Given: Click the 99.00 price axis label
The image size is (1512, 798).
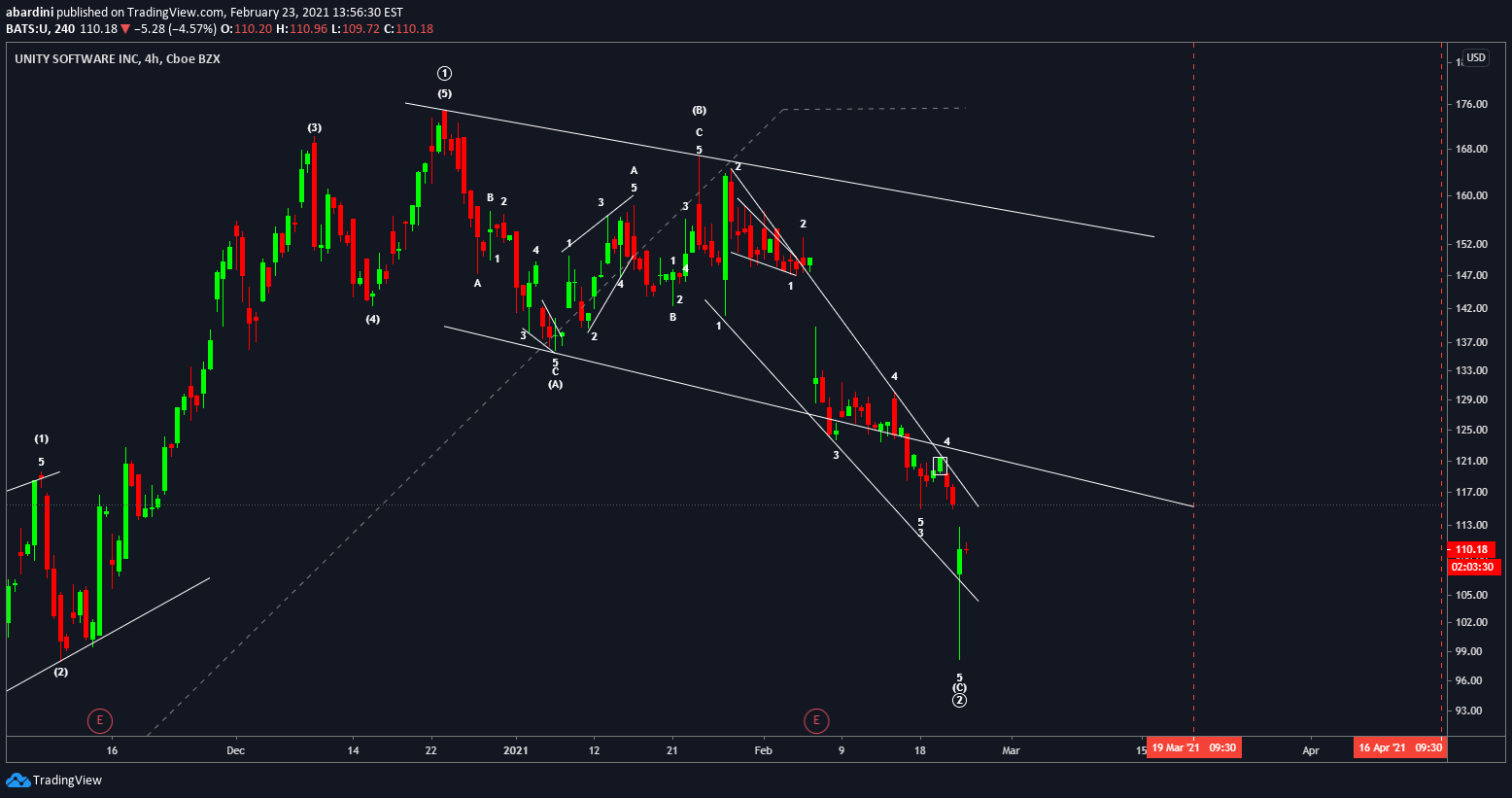Looking at the screenshot, I should [x=1468, y=651].
